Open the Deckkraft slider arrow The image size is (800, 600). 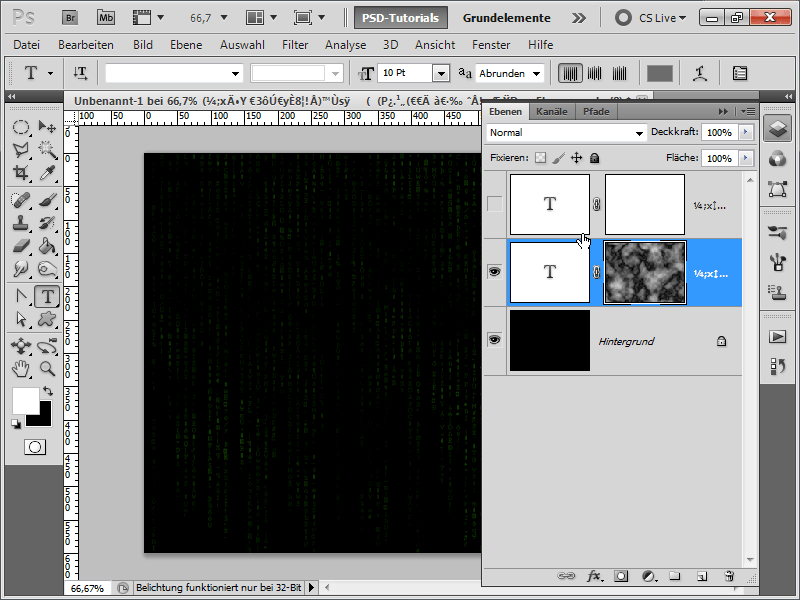click(746, 132)
